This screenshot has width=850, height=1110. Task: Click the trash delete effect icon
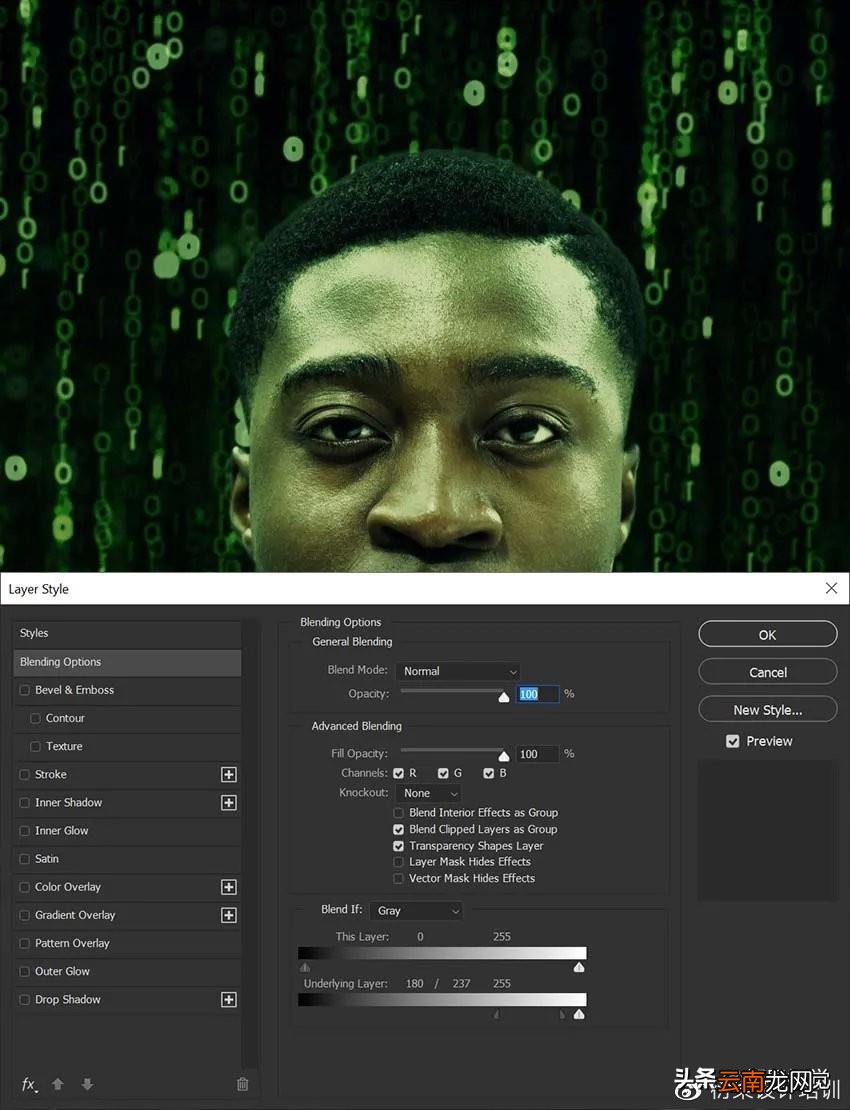coord(242,1084)
